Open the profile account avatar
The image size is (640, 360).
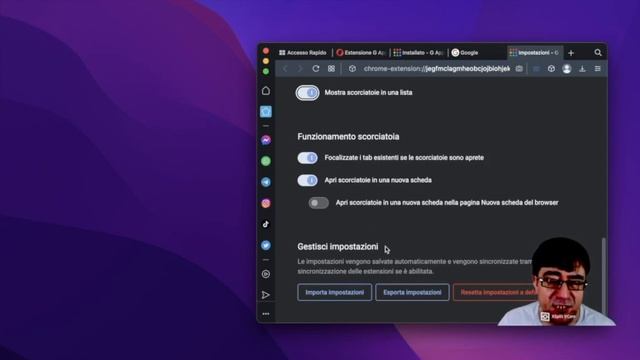(567, 69)
